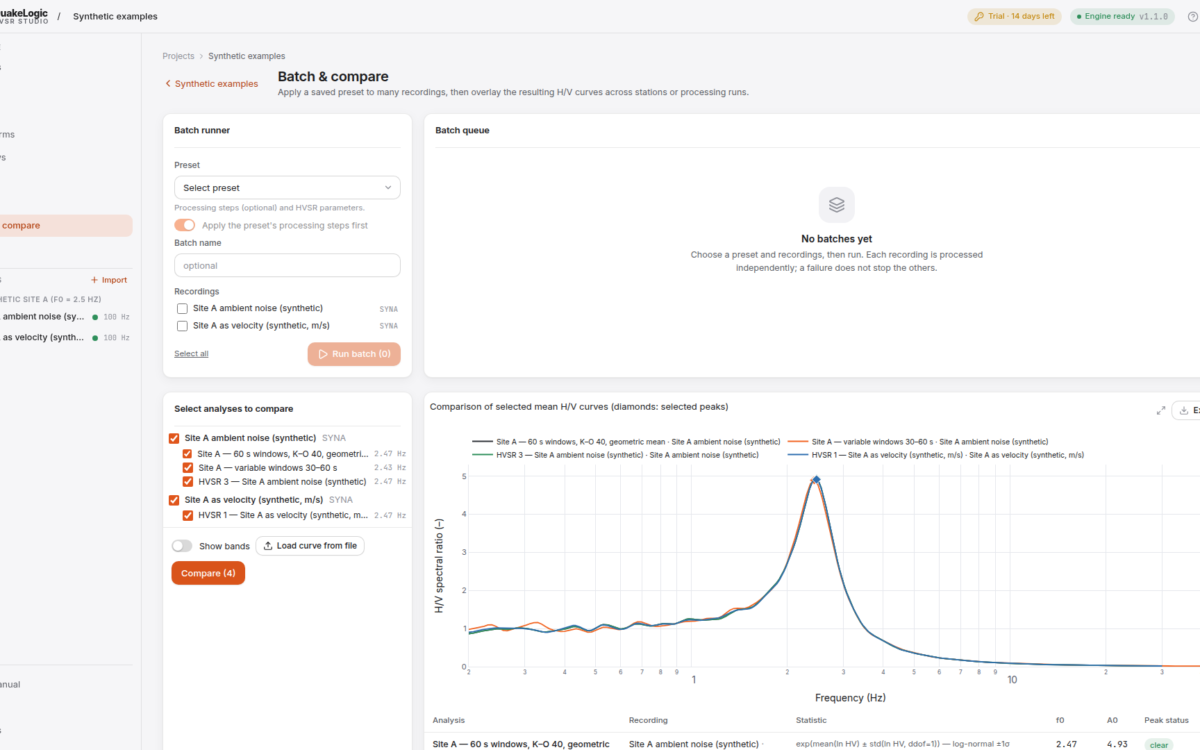
Task: Toggle Apply the preset's processing steps first
Action: 184,225
